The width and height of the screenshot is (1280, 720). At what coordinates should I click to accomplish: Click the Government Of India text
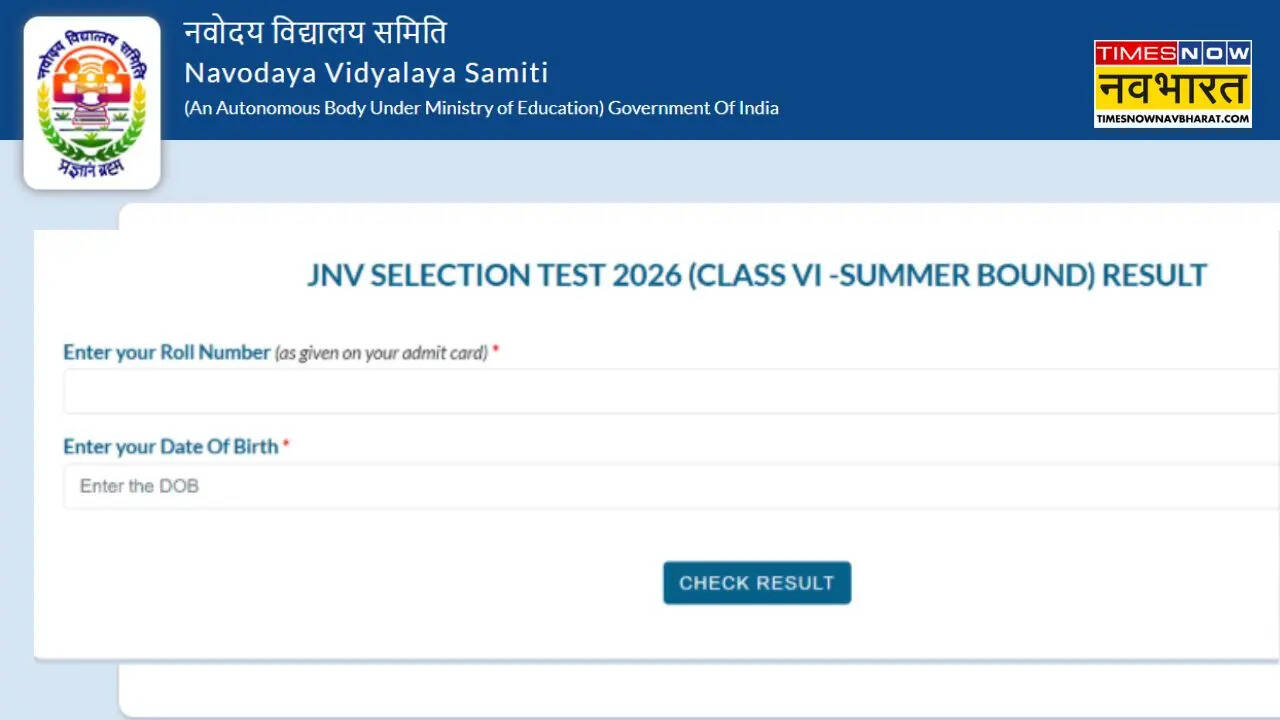click(x=693, y=108)
